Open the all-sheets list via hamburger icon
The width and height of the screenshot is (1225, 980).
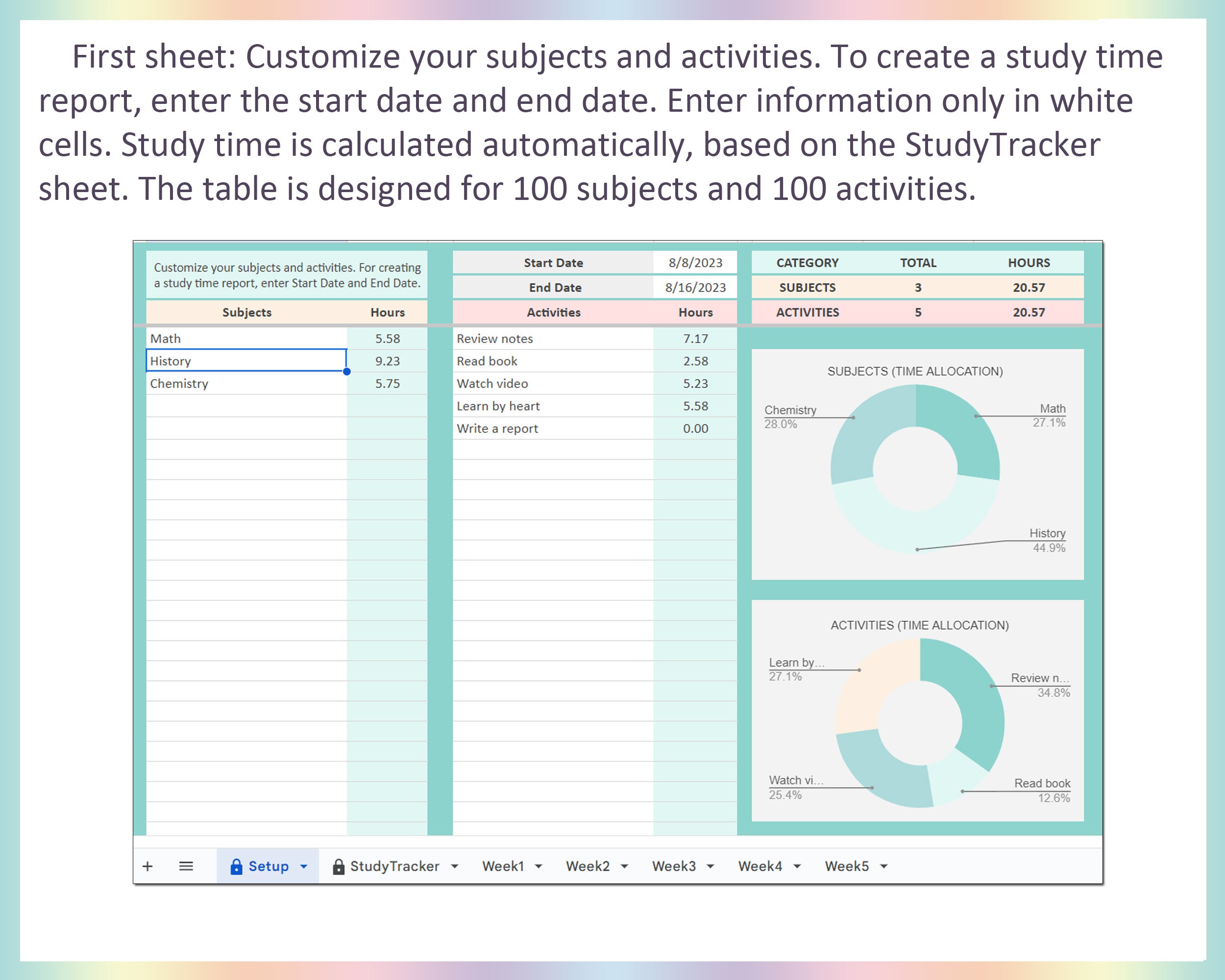[186, 866]
